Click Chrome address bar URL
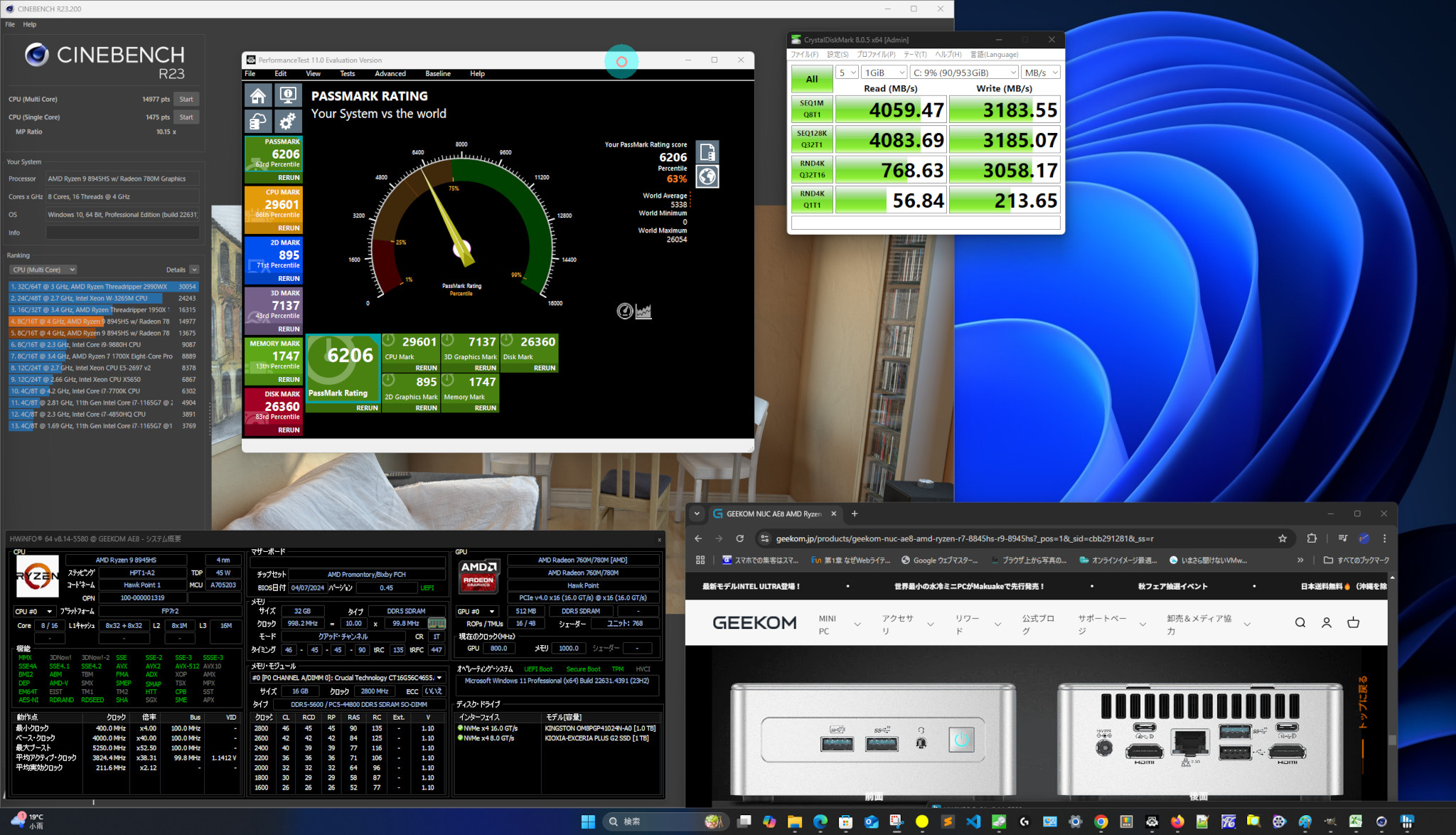This screenshot has height=835, width=1456. (965, 538)
